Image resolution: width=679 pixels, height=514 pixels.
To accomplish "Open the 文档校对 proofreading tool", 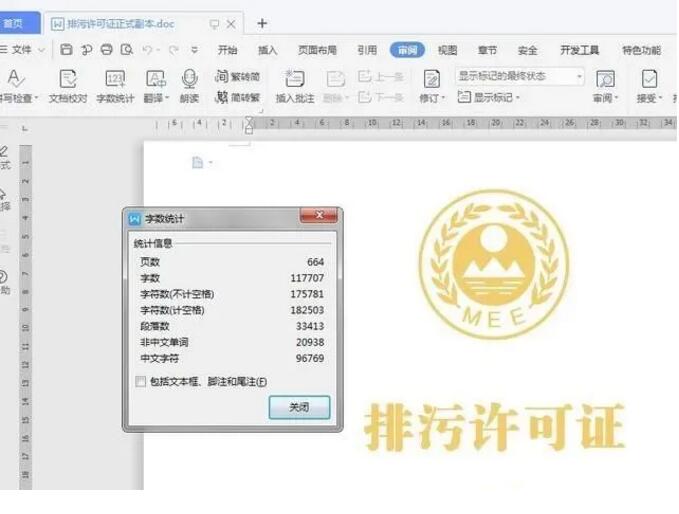I will click(68, 79).
